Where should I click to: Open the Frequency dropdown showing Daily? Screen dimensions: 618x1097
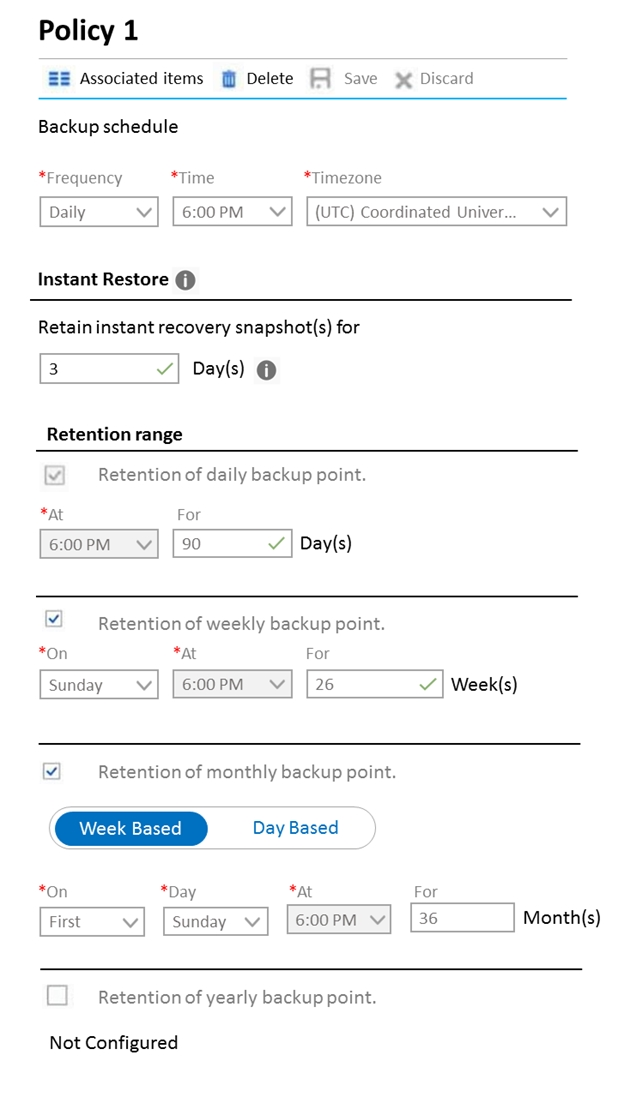(x=99, y=212)
